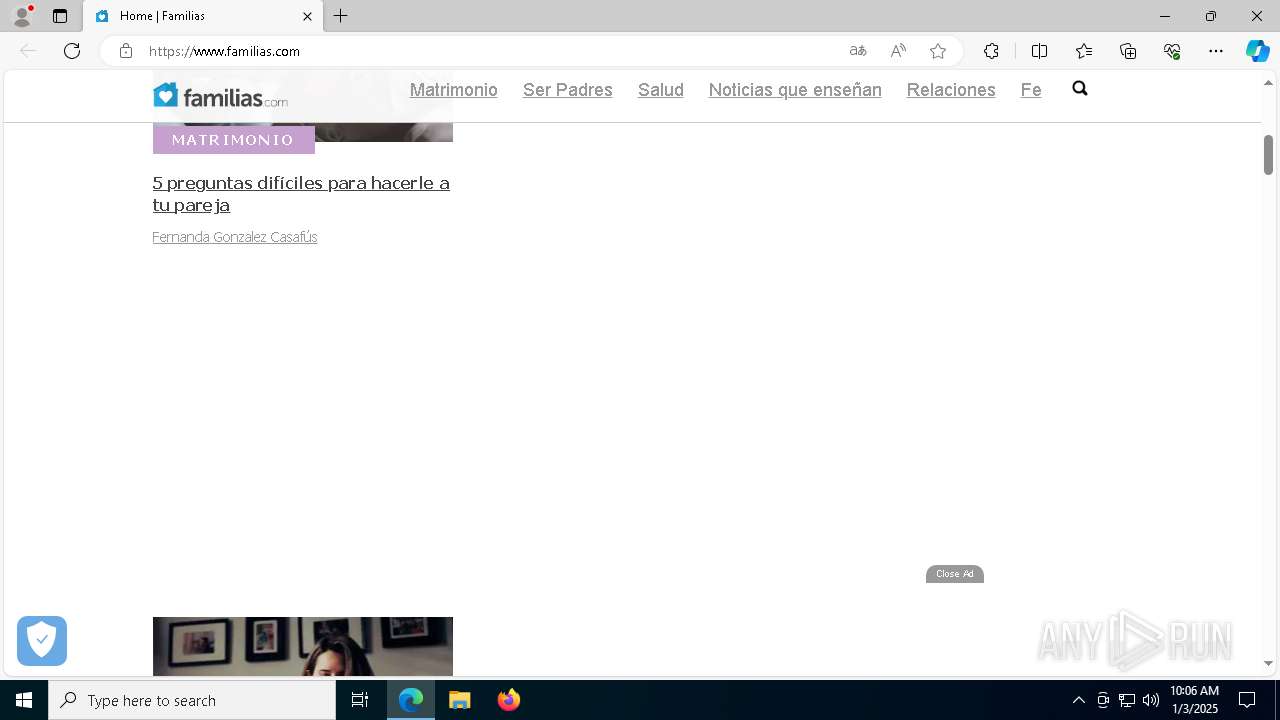Click the scrollbar up arrow
The image size is (1280, 720).
coord(1268,81)
